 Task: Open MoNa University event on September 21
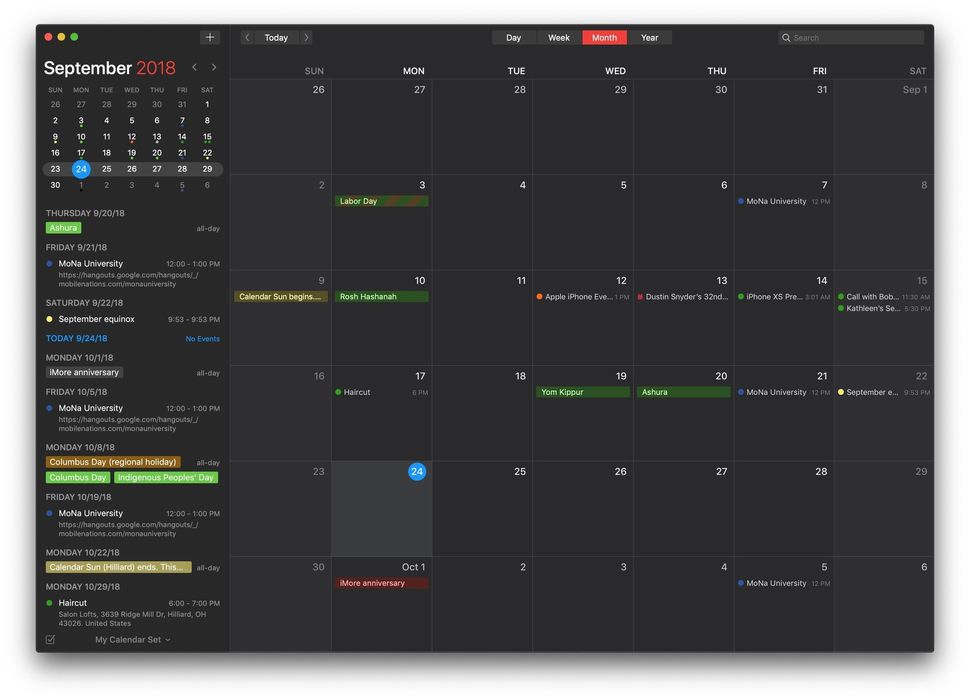(783, 392)
